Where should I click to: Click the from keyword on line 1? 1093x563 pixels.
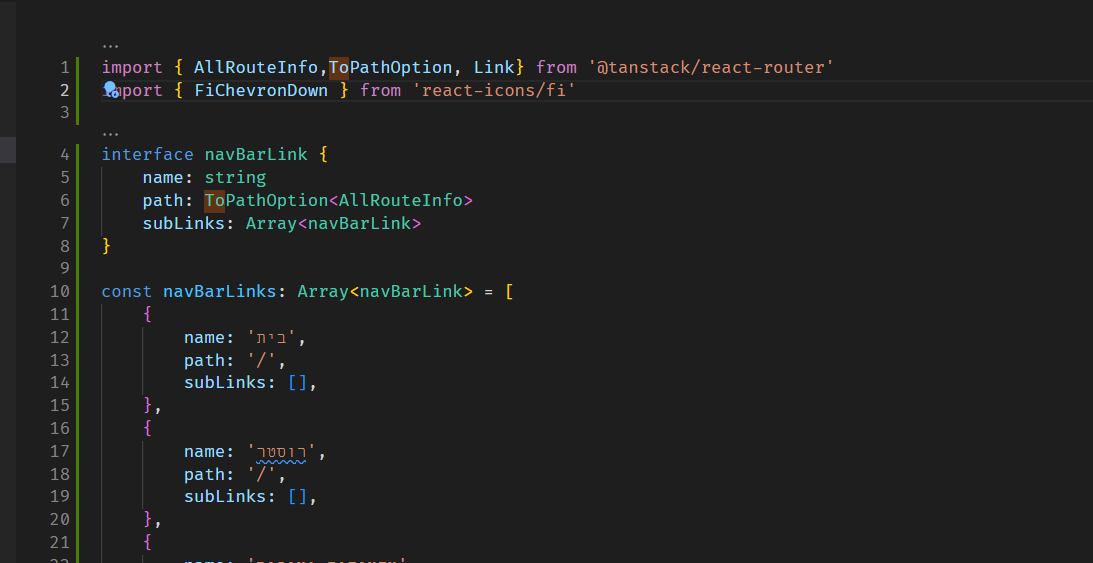coord(556,68)
